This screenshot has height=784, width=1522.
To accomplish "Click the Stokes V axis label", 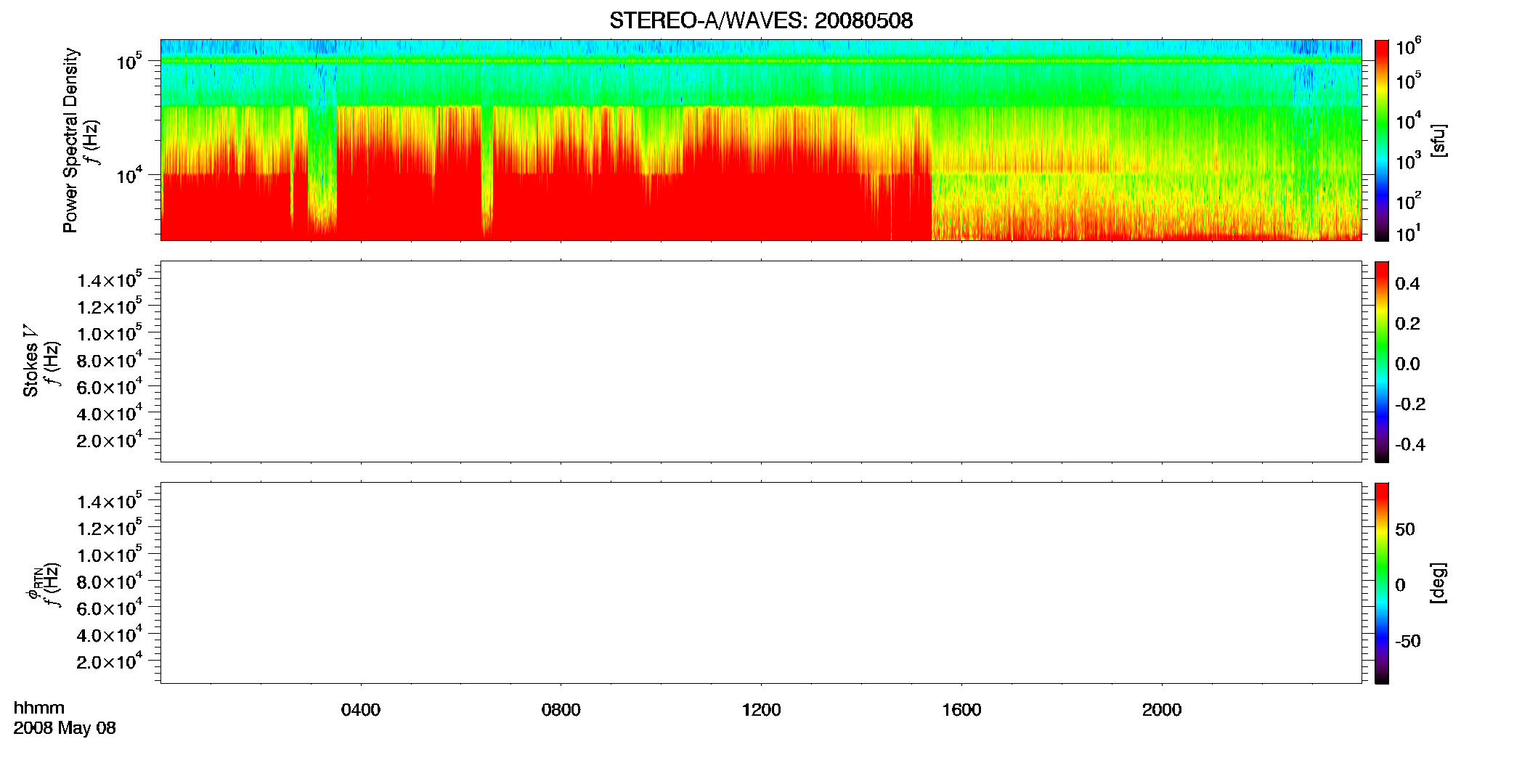I will (x=30, y=361).
